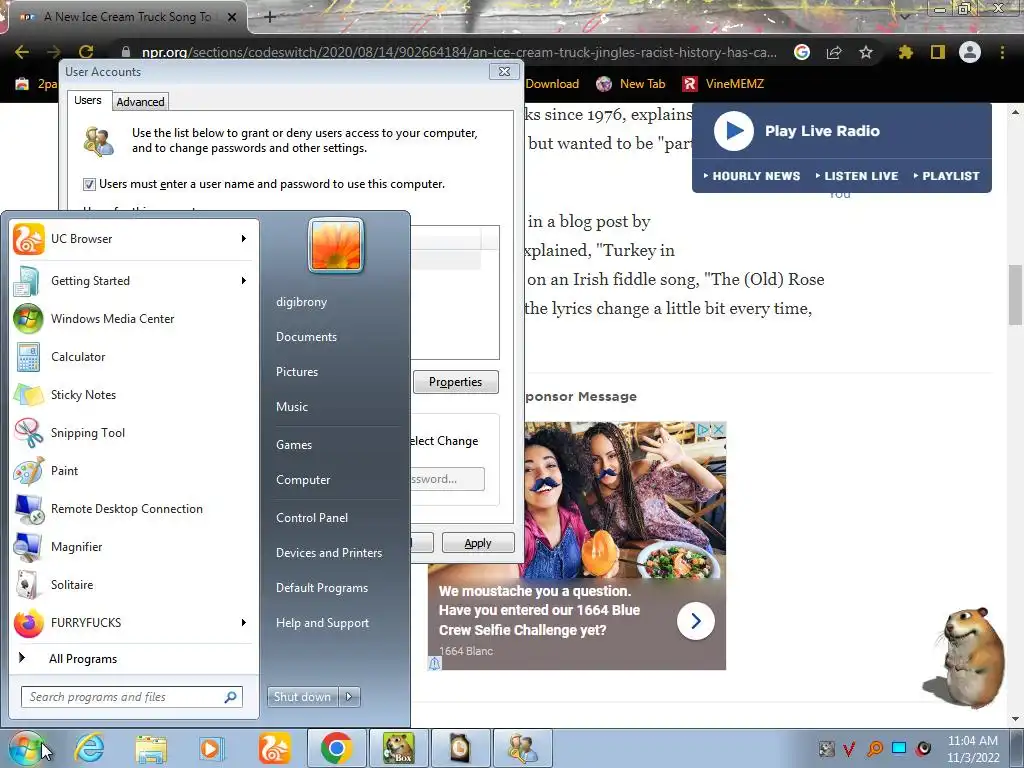This screenshot has width=1024, height=768.
Task: Open the Shut down options arrow
Action: [349, 697]
